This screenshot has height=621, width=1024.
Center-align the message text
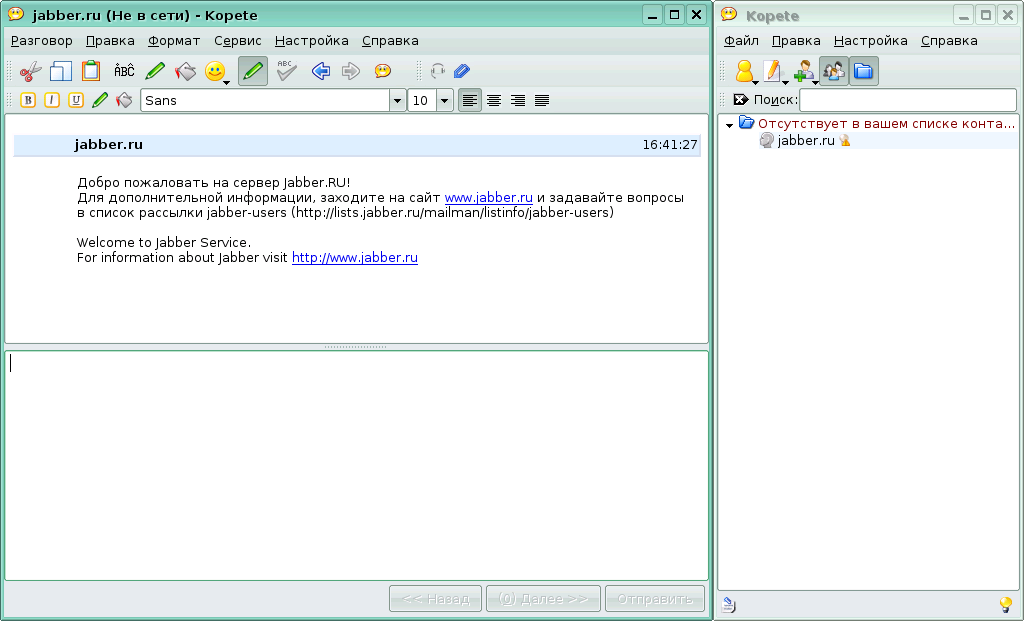click(493, 100)
